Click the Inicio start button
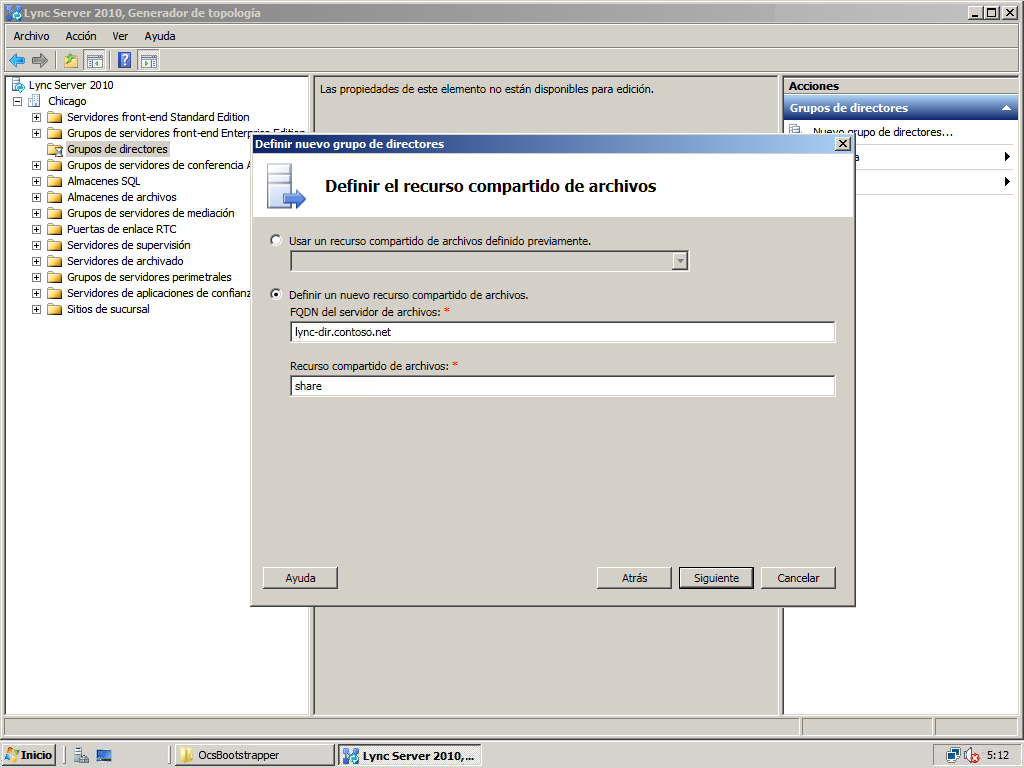 point(29,755)
